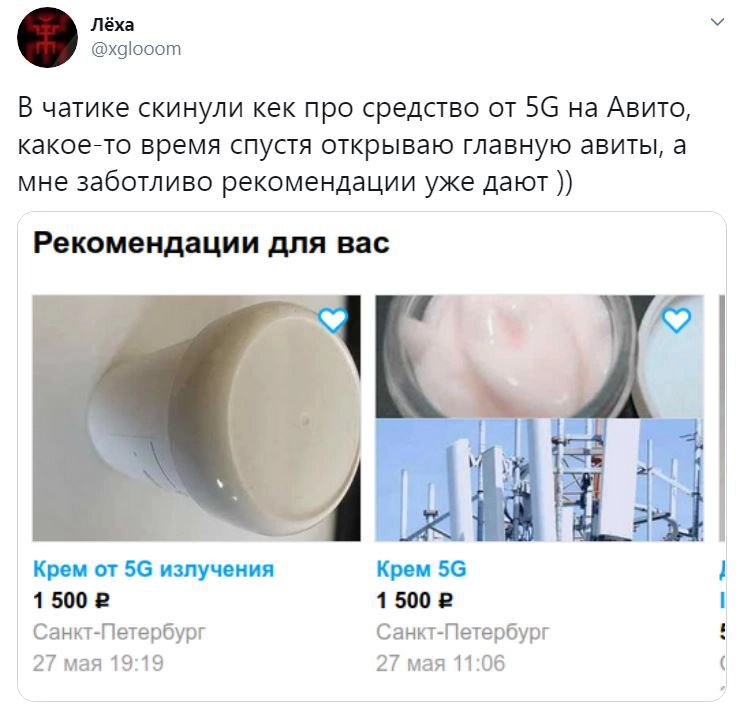Click the tweet text about 5G на Авито
This screenshot has height=710, width=741.
click(354, 145)
